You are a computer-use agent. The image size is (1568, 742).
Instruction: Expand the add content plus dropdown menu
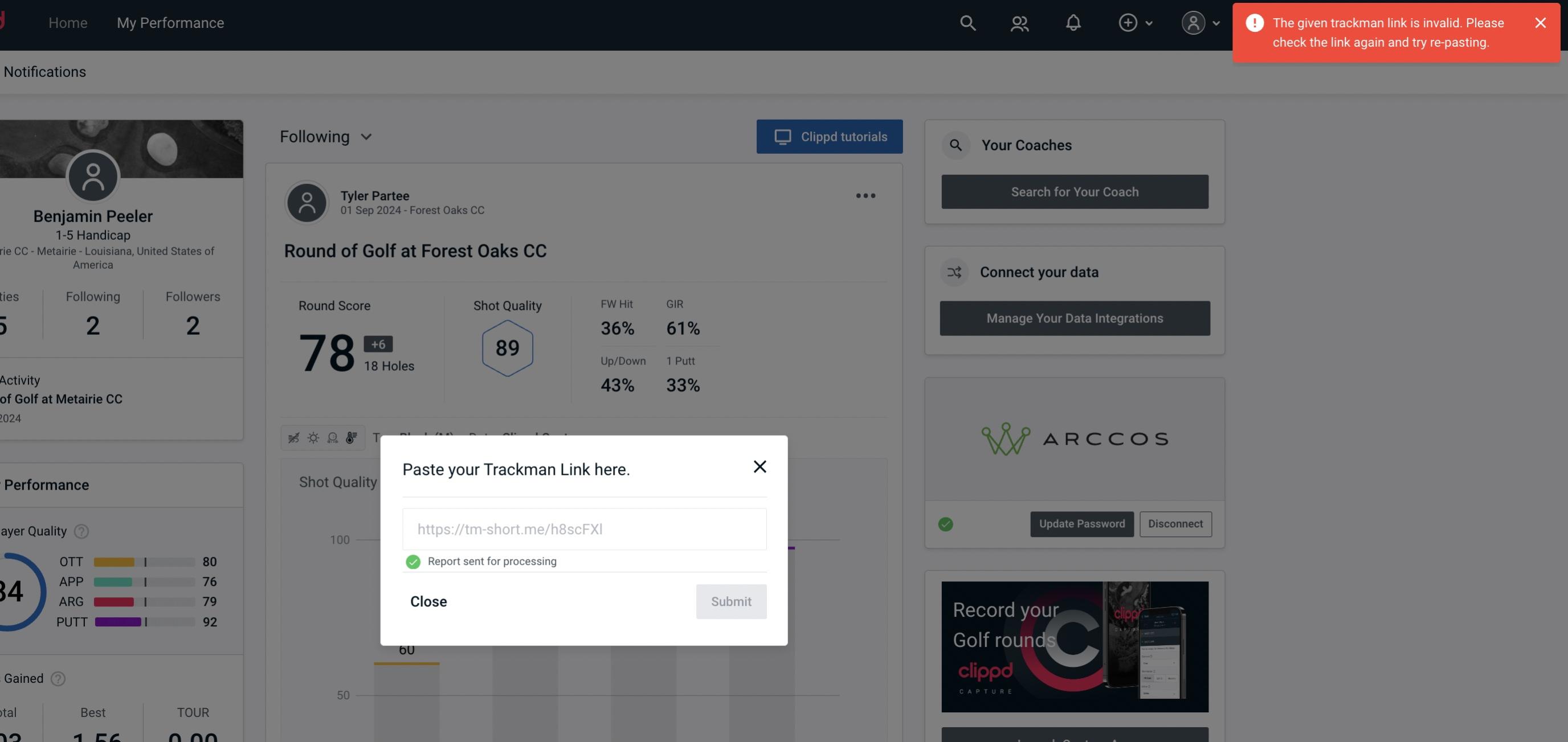coord(1136,22)
